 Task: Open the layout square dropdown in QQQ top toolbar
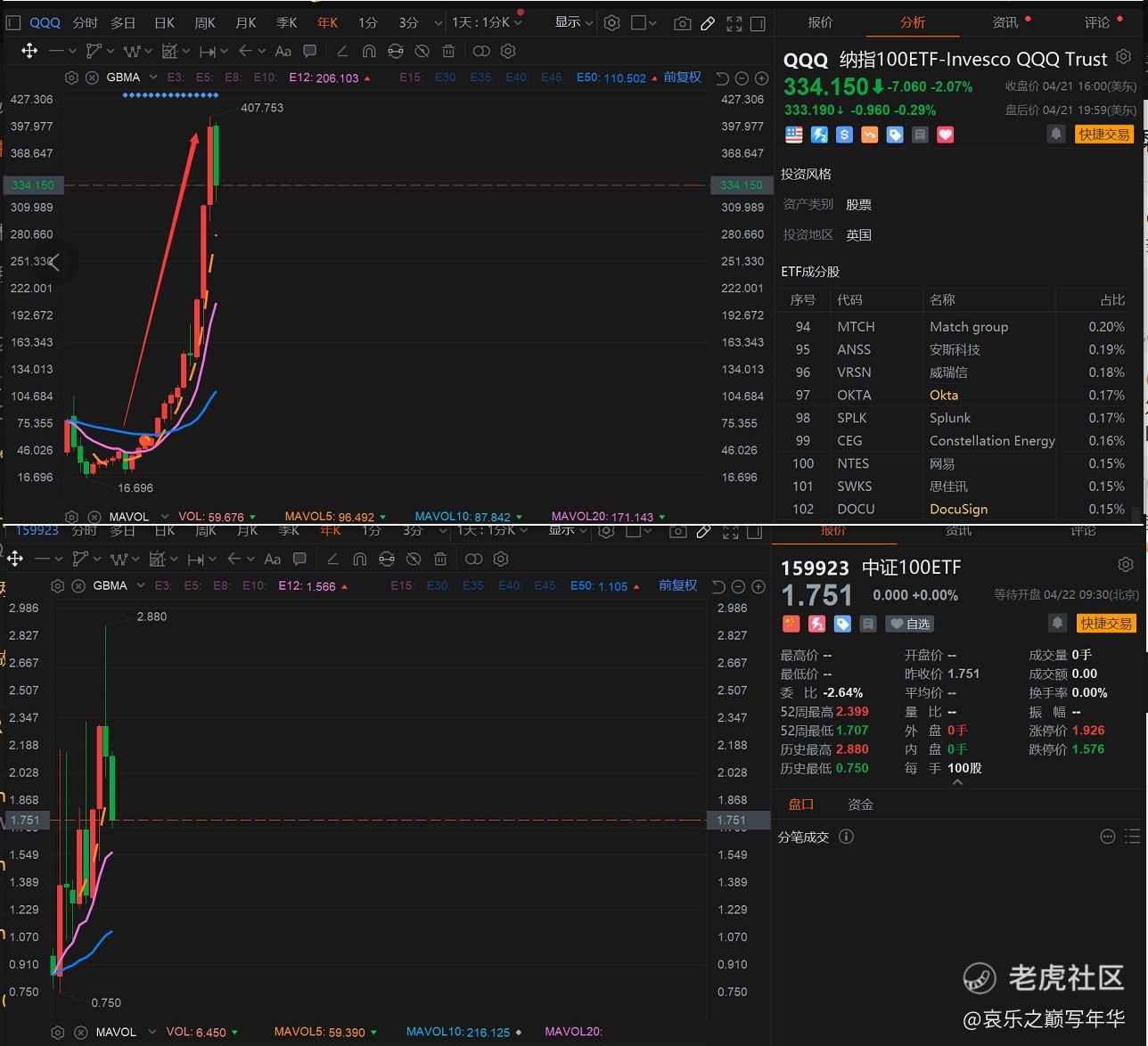click(x=644, y=23)
